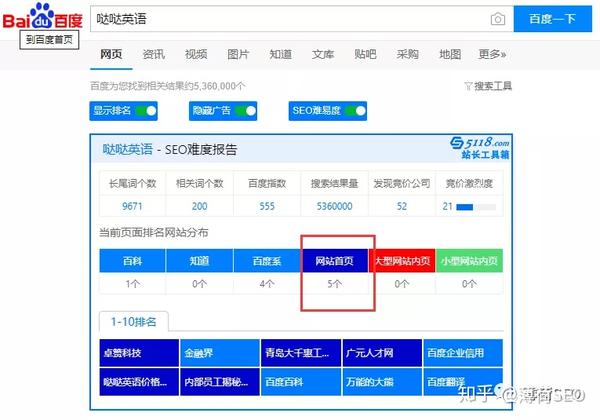Open the 地图 tab
The image size is (600, 420).
click(x=450, y=54)
